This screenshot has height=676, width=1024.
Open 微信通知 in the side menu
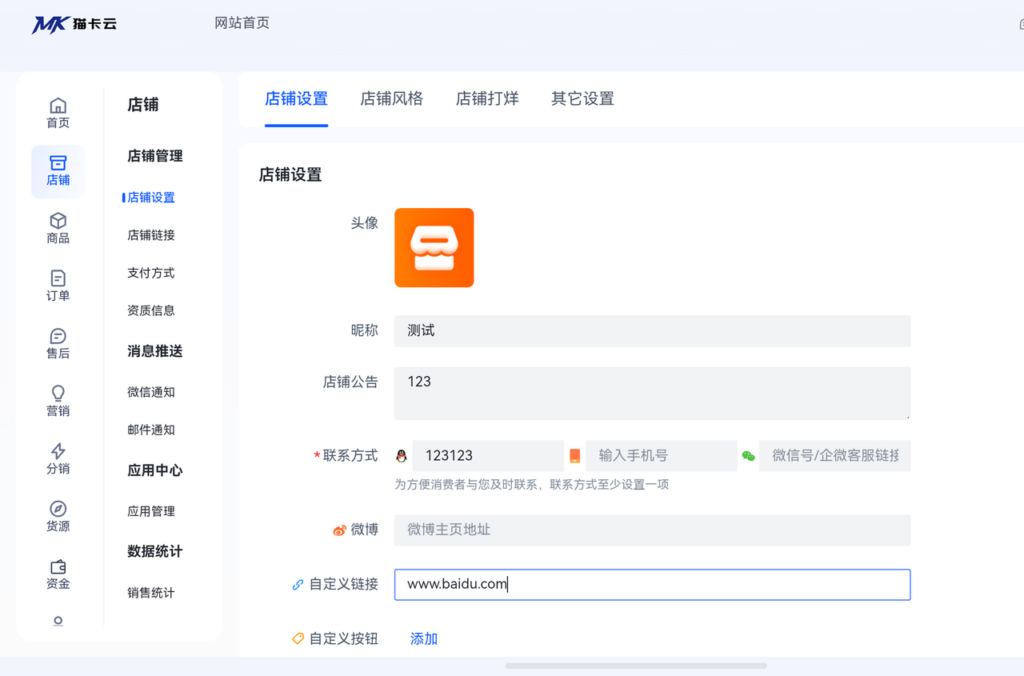pos(151,392)
